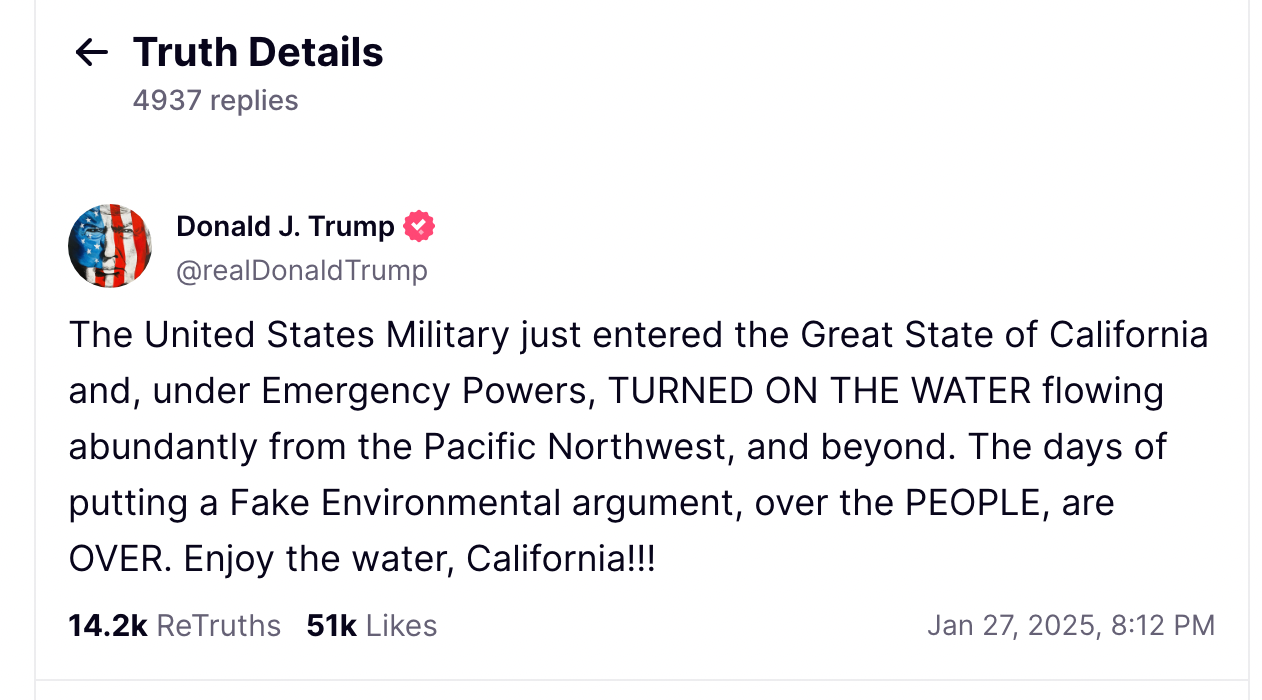The height and width of the screenshot is (700, 1262).
Task: Click the Jan 27, 2025 timestamp
Action: click(x=1070, y=626)
